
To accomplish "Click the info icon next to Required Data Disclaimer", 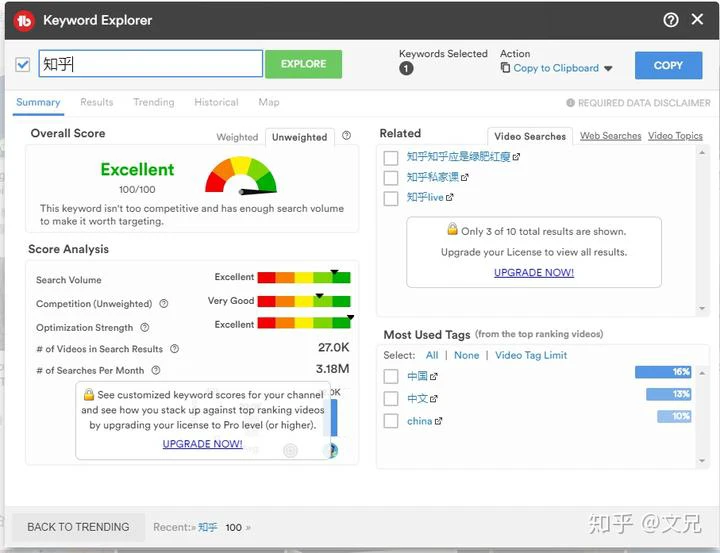I will coord(570,103).
